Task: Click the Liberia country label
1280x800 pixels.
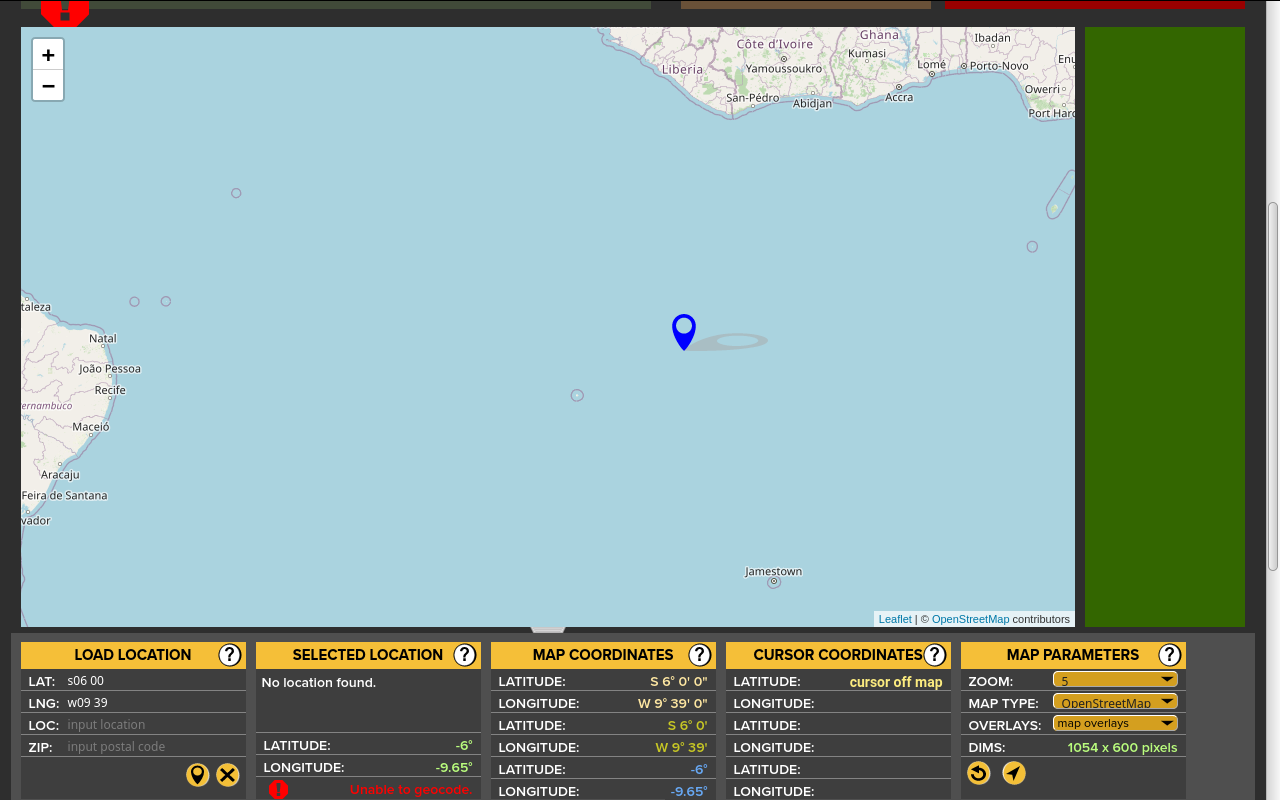Action: (x=682, y=70)
